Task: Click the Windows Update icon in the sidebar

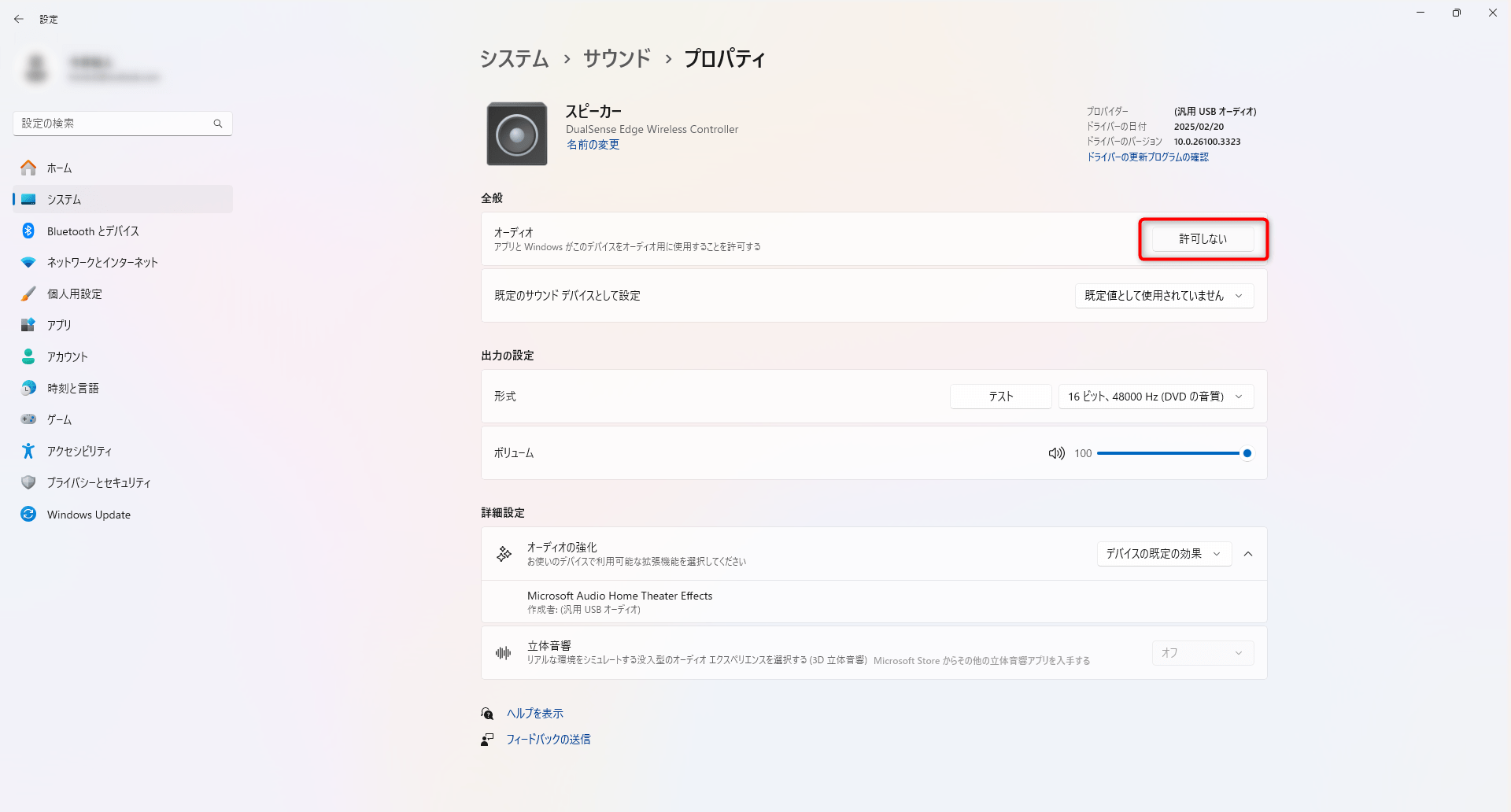Action: (28, 514)
